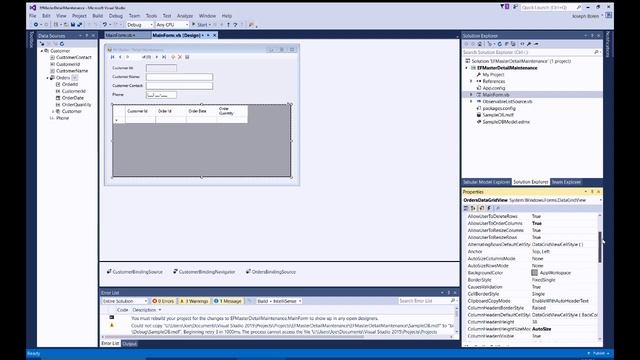
Task: Click the Search Solution Explorer field
Action: tap(532, 52)
